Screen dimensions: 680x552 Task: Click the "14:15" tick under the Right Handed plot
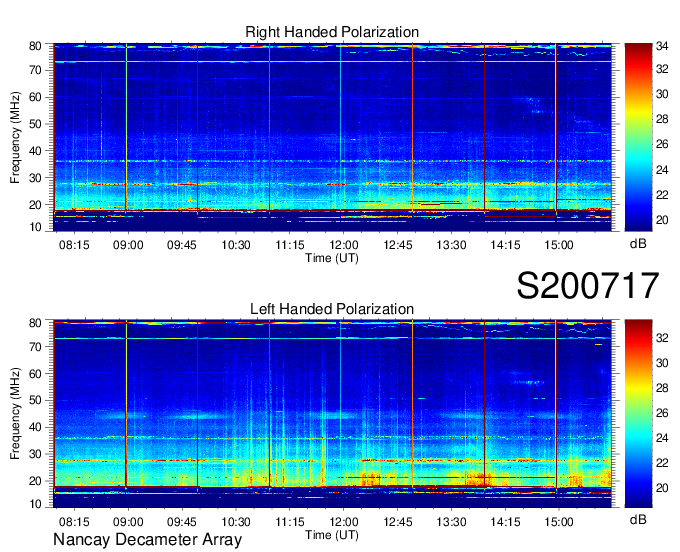(x=505, y=245)
